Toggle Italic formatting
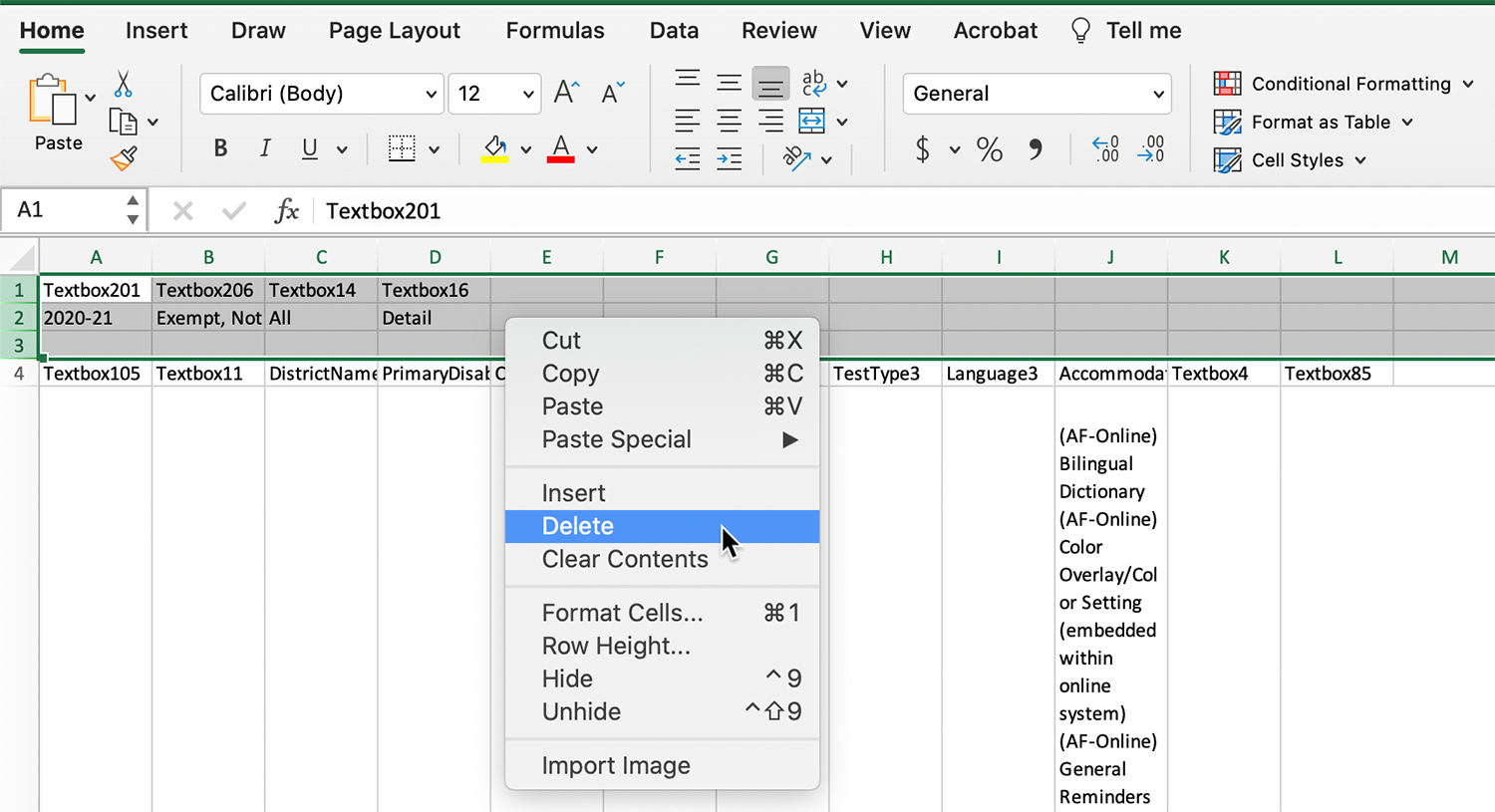Screen dimensions: 1495x812 point(264,149)
